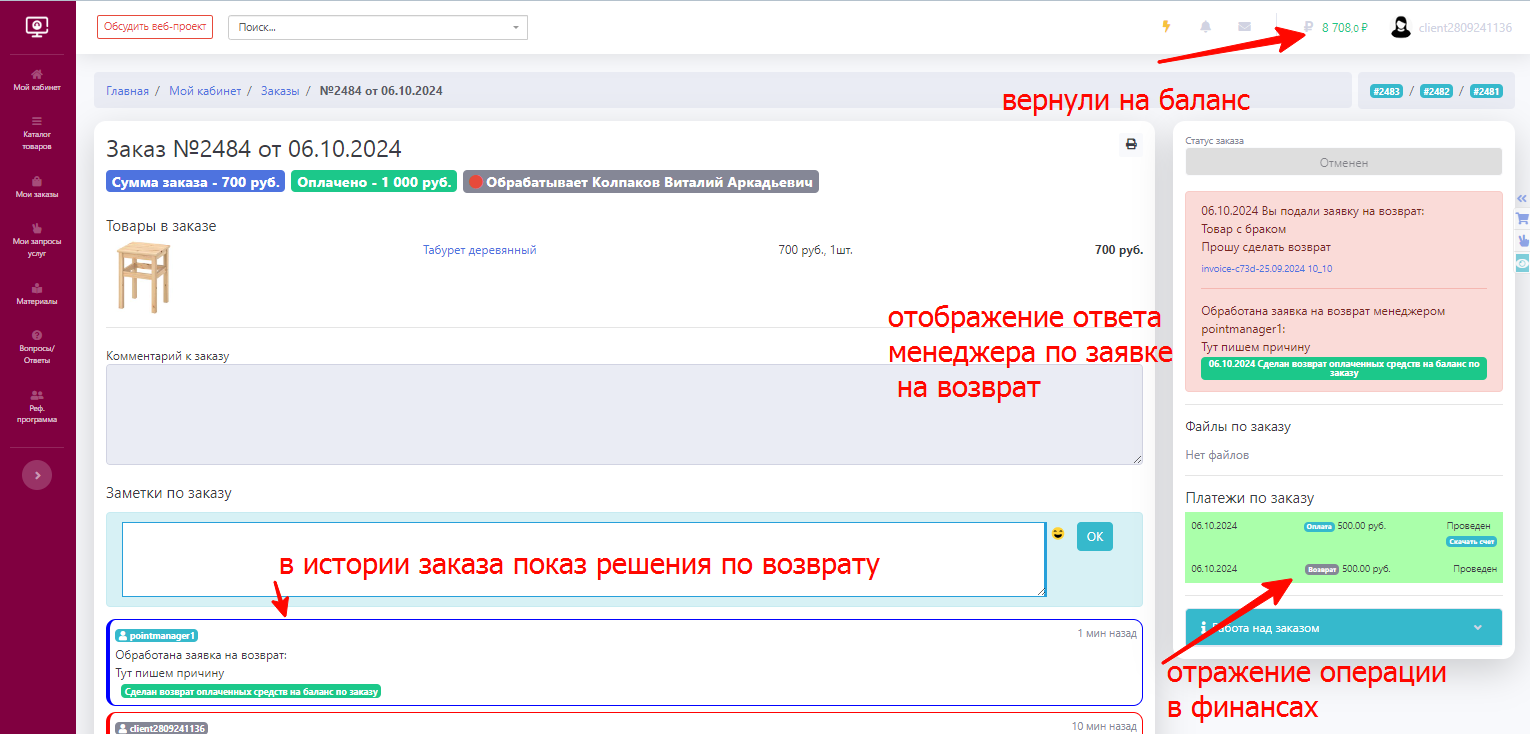Click the order #2483 badge
Viewport: 1530px width, 734px height.
(x=1386, y=91)
